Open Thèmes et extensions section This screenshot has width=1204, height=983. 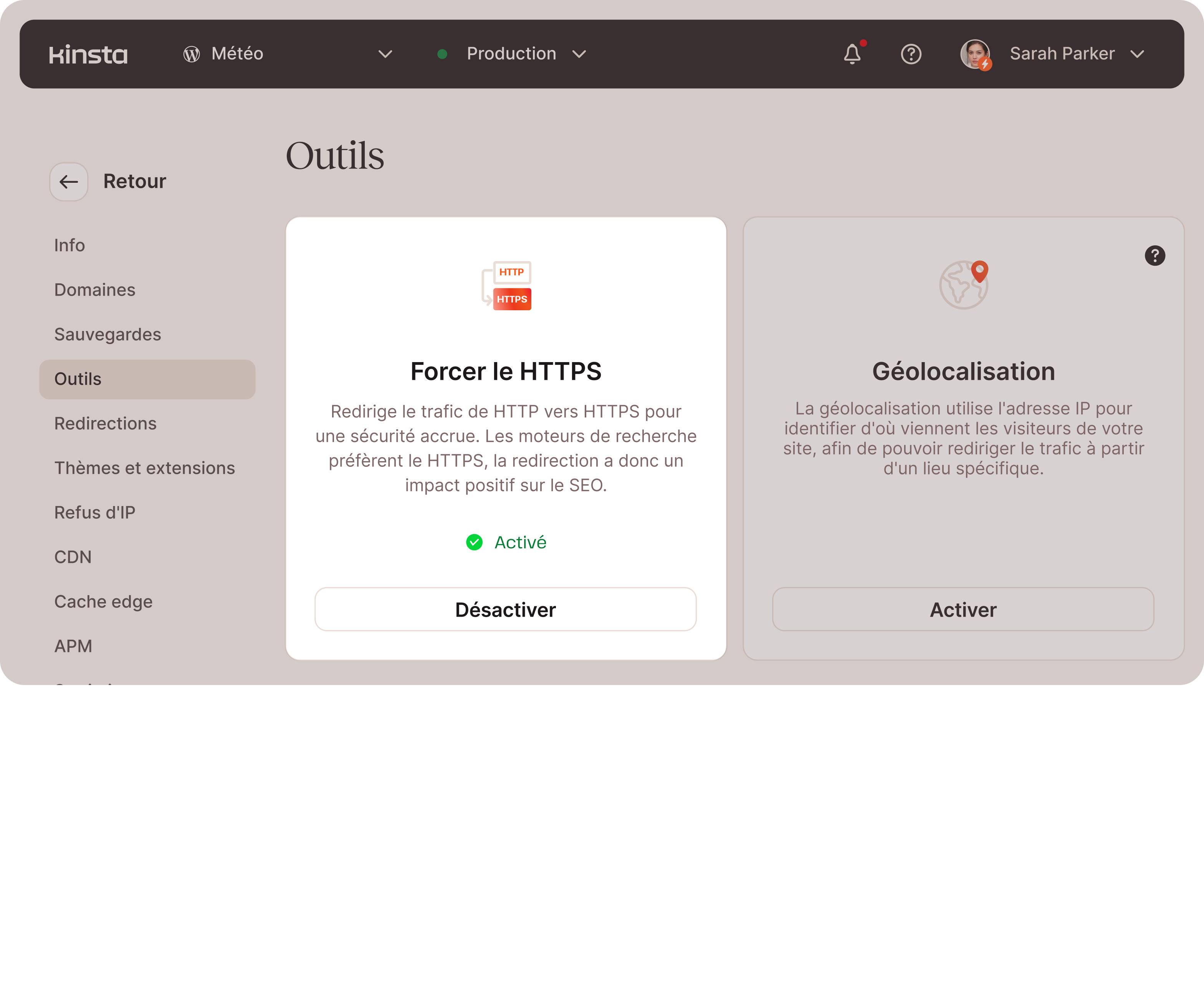(144, 468)
